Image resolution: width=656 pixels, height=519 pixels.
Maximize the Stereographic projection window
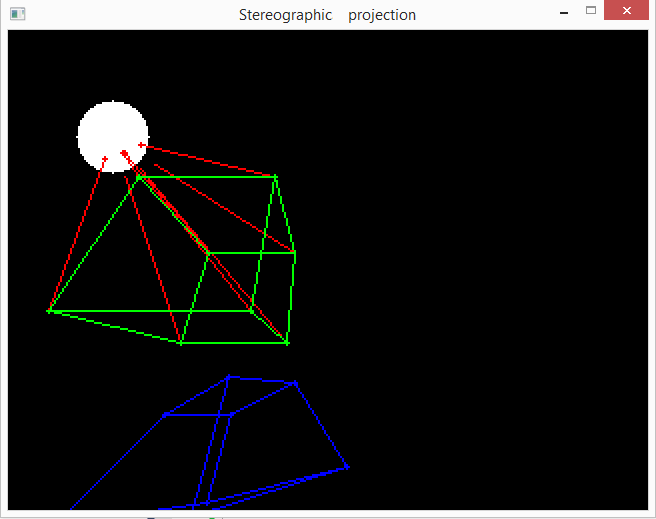pyautogui.click(x=591, y=11)
